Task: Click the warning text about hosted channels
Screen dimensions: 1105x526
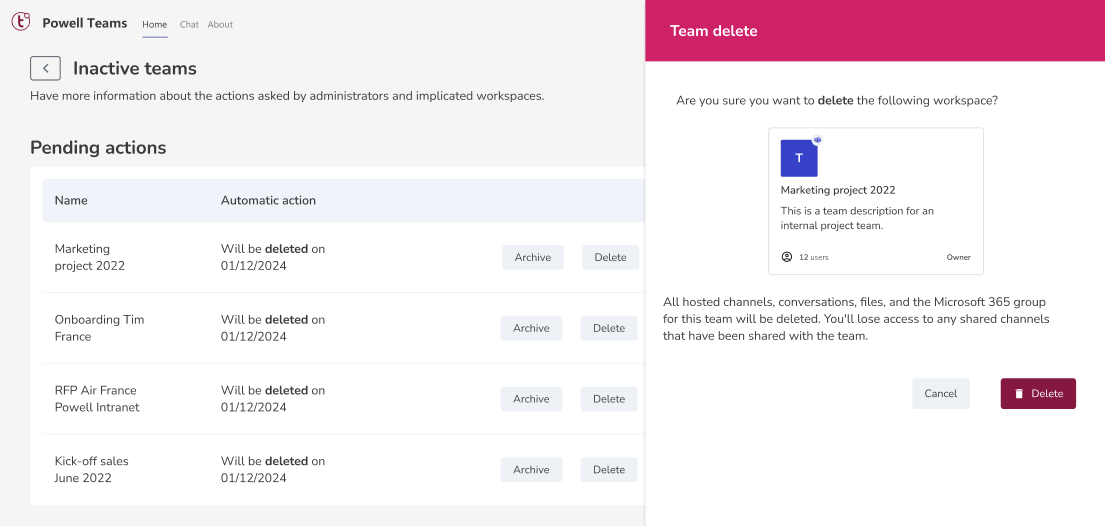Action: (x=856, y=319)
